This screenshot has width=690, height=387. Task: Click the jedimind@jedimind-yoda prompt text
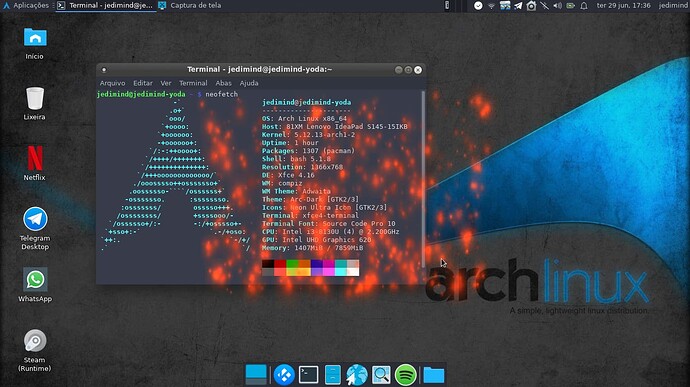141,94
